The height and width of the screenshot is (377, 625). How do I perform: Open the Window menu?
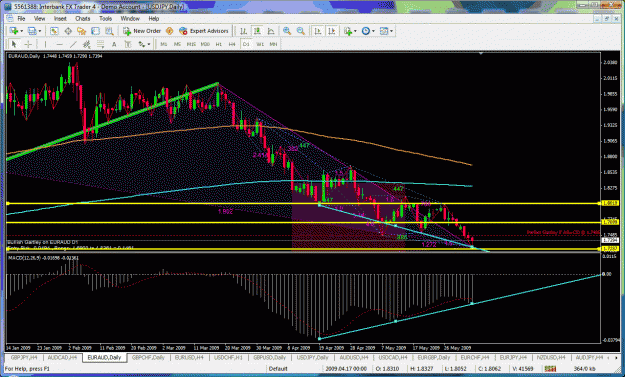coord(130,18)
